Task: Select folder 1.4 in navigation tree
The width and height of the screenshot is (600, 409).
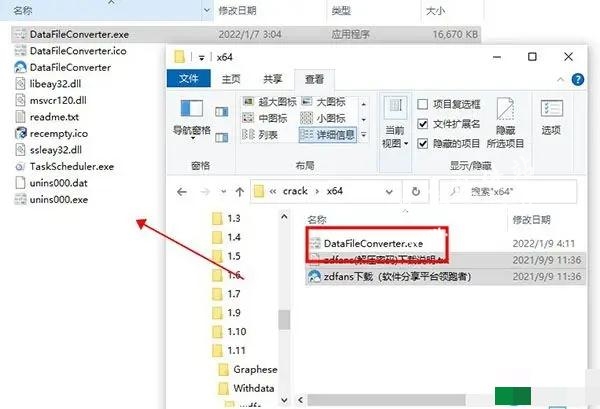Action: pos(227,237)
